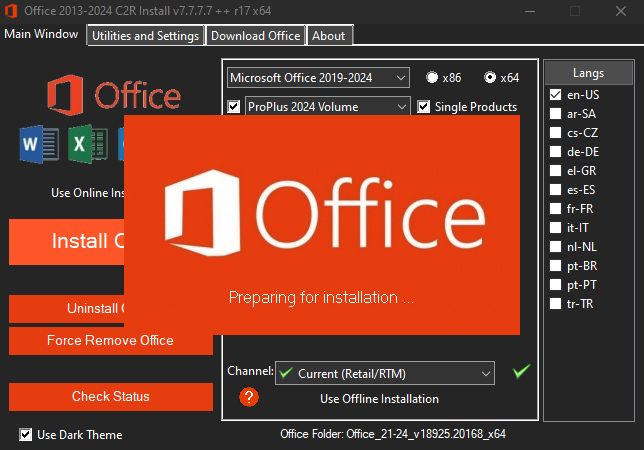The height and width of the screenshot is (450, 644).
Task: Enable the es-ES language checkbox
Action: click(555, 189)
